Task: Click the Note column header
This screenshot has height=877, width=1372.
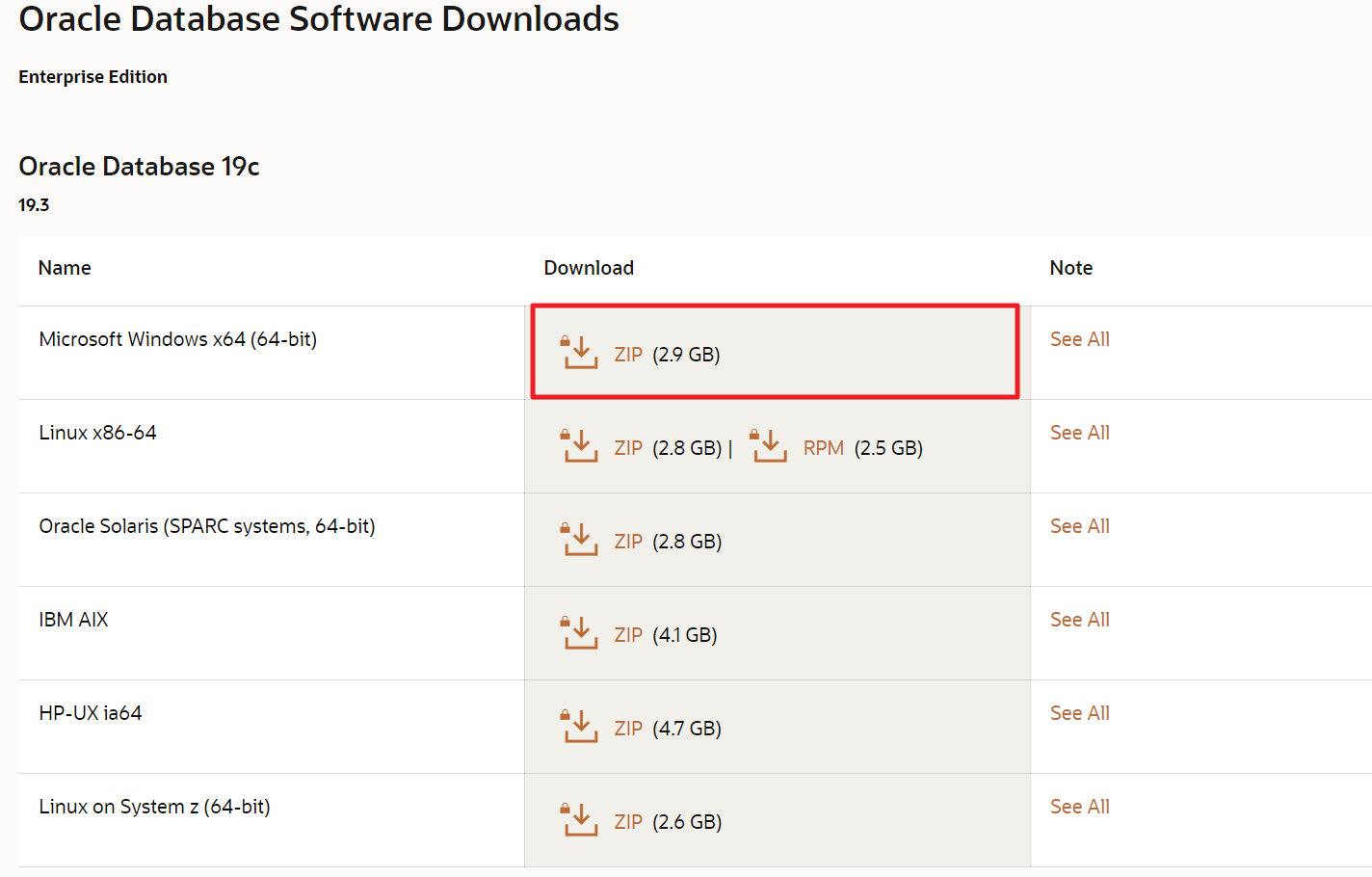Action: 1071,268
